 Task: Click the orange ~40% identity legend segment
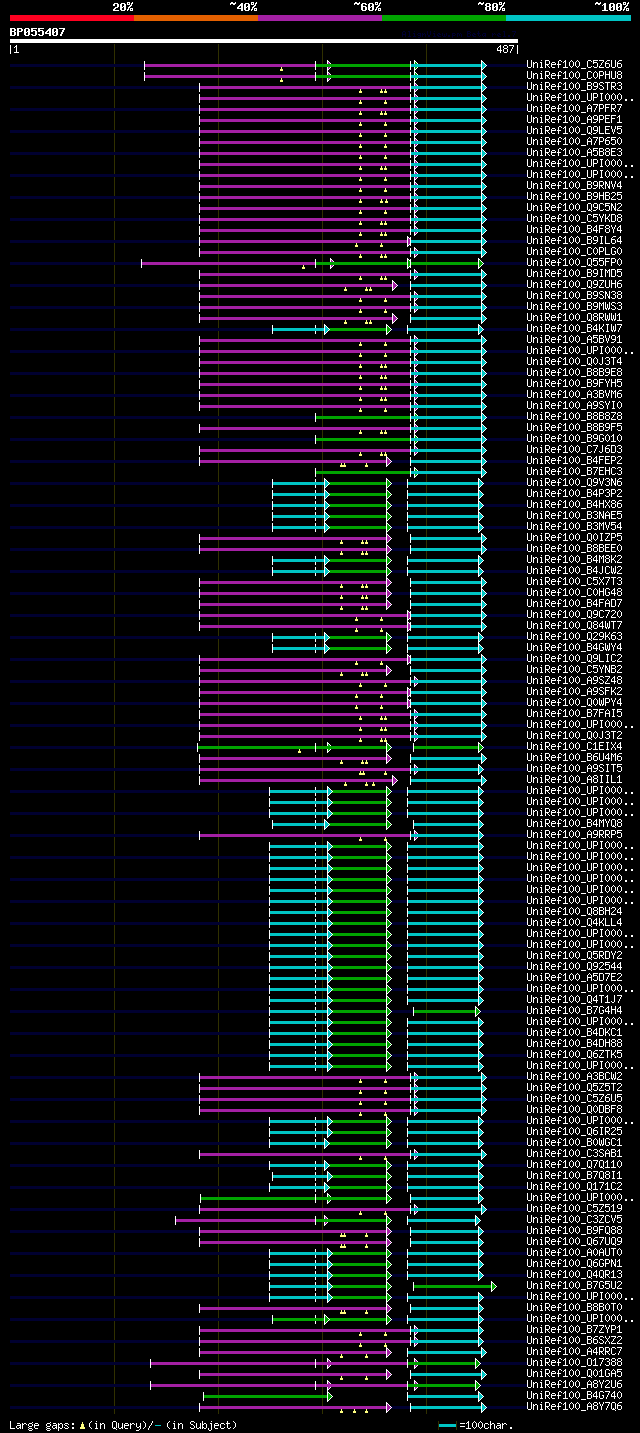(x=196, y=18)
